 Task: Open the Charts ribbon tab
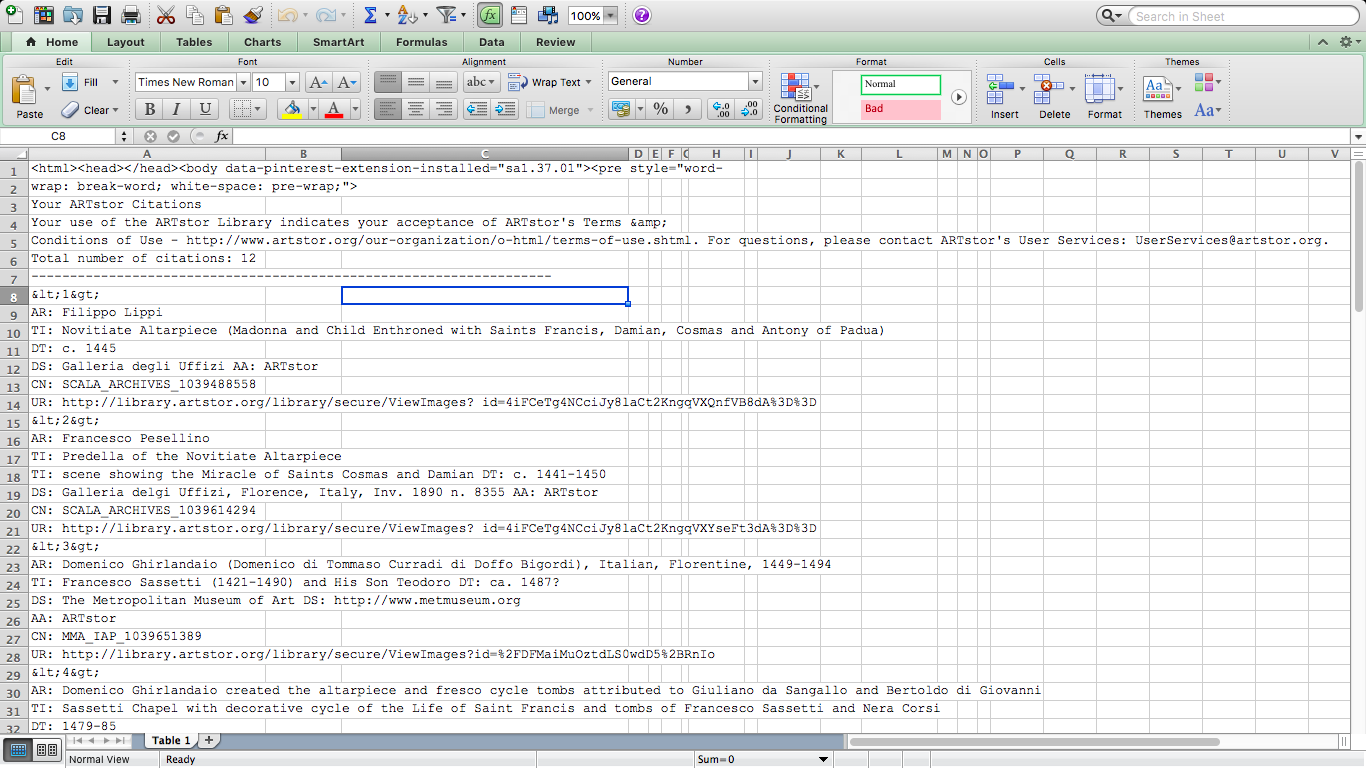263,42
